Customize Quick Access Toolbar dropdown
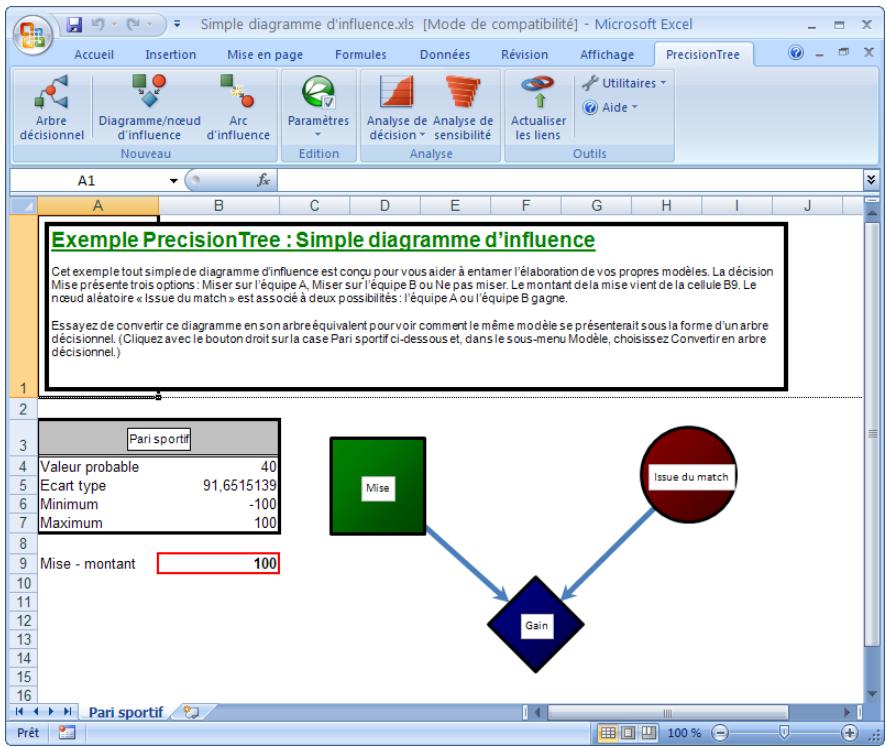Viewport: 887px width, 748px height. (177, 24)
